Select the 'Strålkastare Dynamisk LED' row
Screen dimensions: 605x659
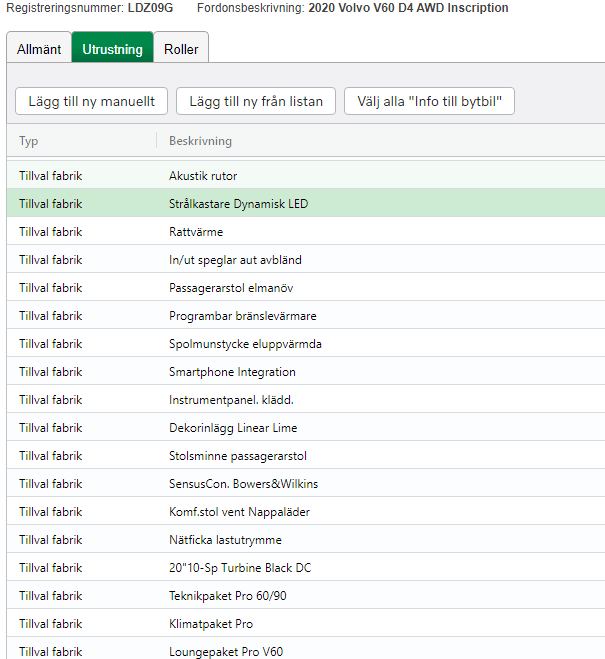[x=306, y=204]
